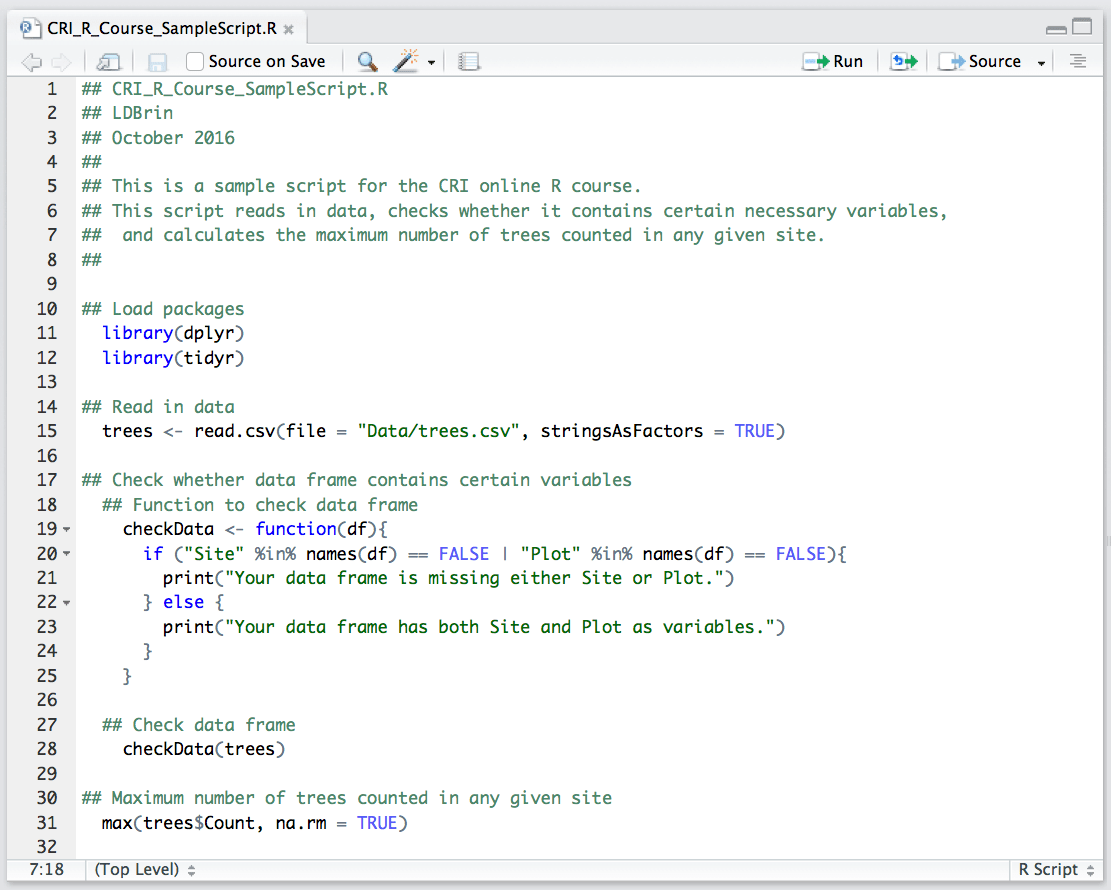Image resolution: width=1111 pixels, height=890 pixels.
Task: Open the (Top Level) scope selector
Action: tap(135, 869)
